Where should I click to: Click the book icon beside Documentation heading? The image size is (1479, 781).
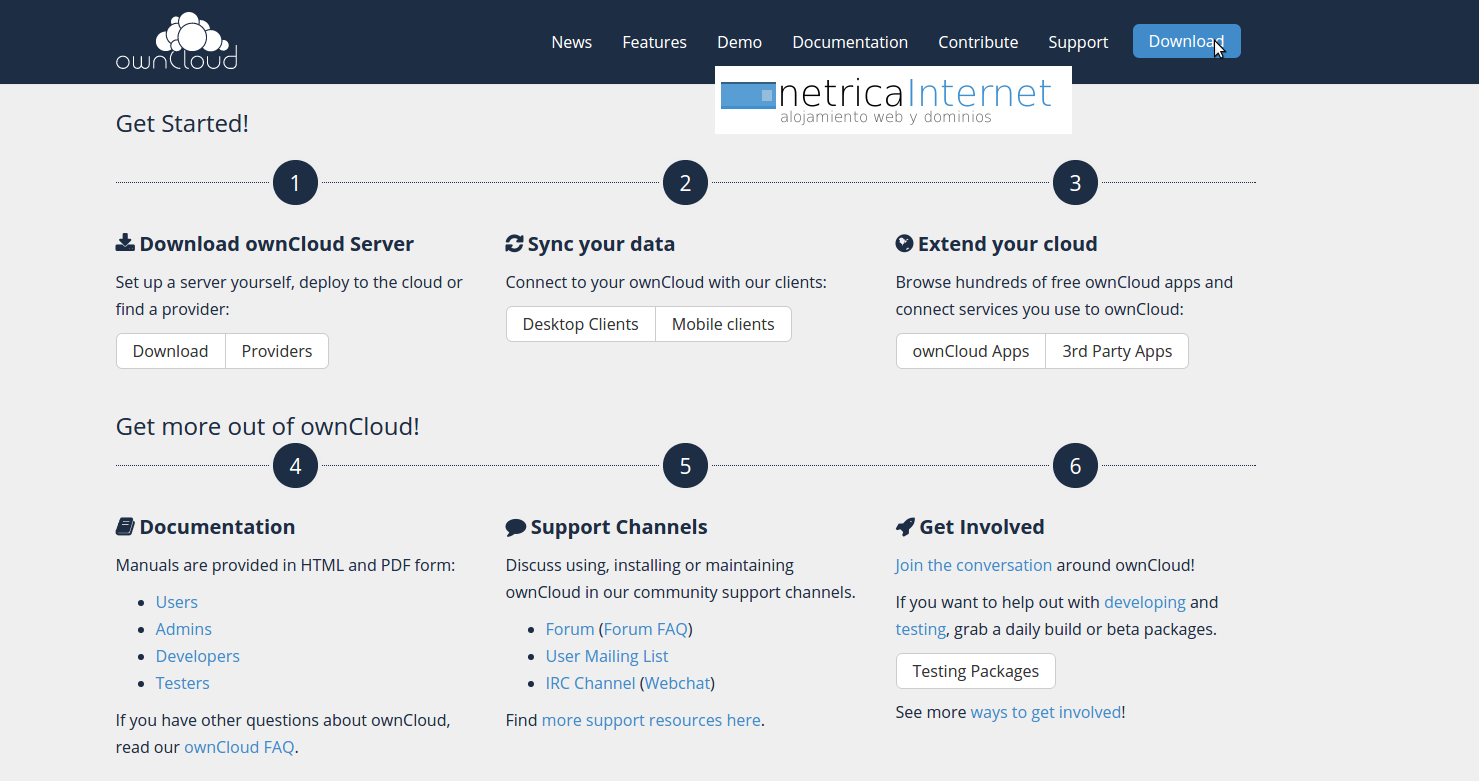pos(125,526)
